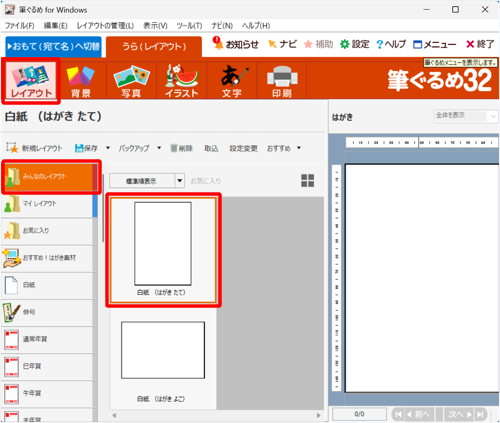Viewport: 500px width, 423px height.
Task: Click the 取込 import button
Action: (211, 148)
